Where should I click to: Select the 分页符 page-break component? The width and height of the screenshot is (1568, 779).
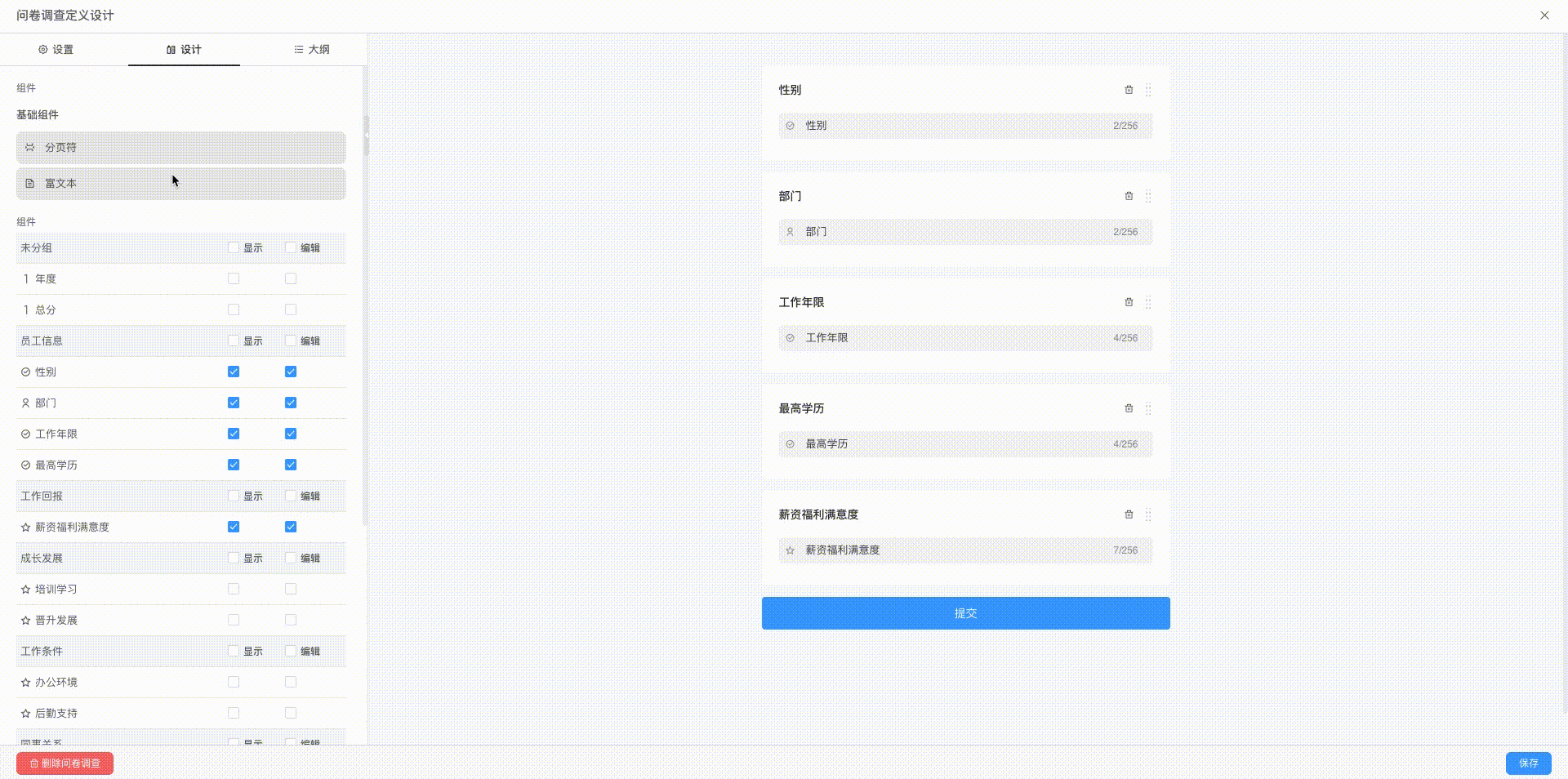(180, 148)
